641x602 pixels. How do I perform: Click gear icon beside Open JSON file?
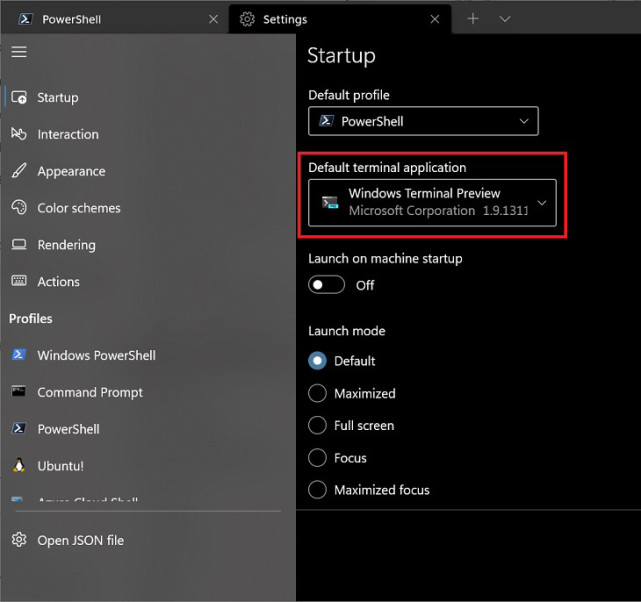(18, 540)
